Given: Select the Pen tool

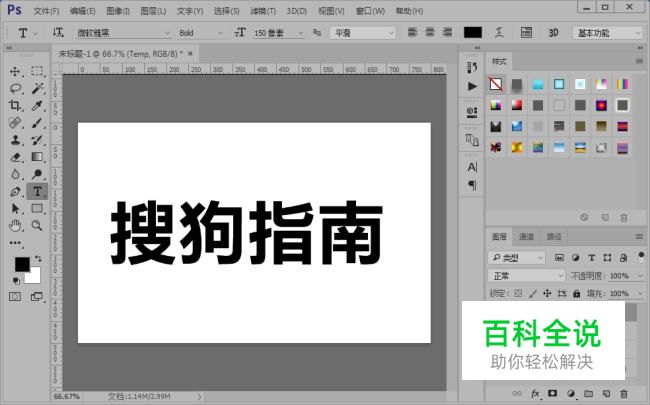Looking at the screenshot, I should [15, 192].
